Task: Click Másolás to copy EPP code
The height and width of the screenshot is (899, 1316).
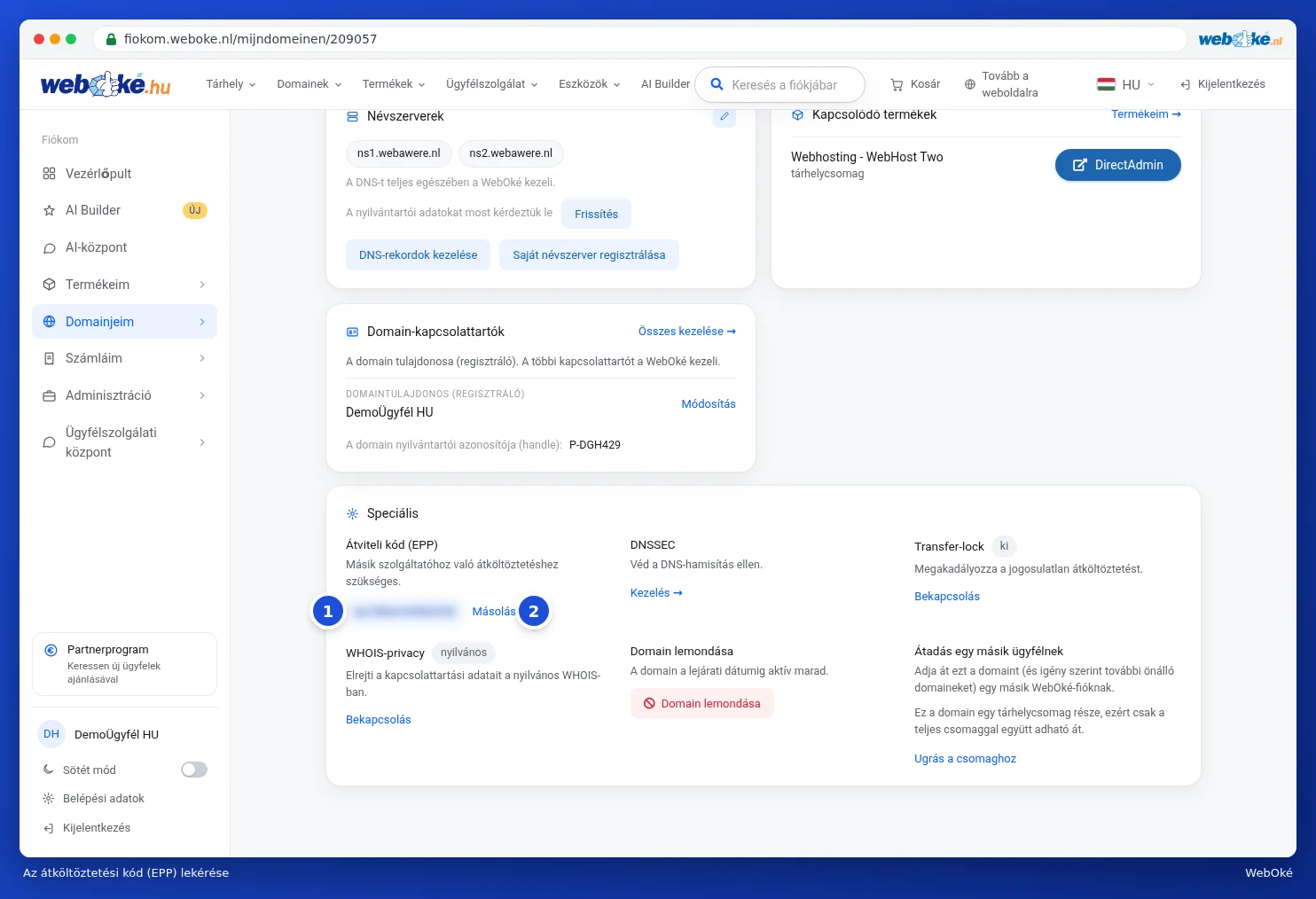Action: 494,611
